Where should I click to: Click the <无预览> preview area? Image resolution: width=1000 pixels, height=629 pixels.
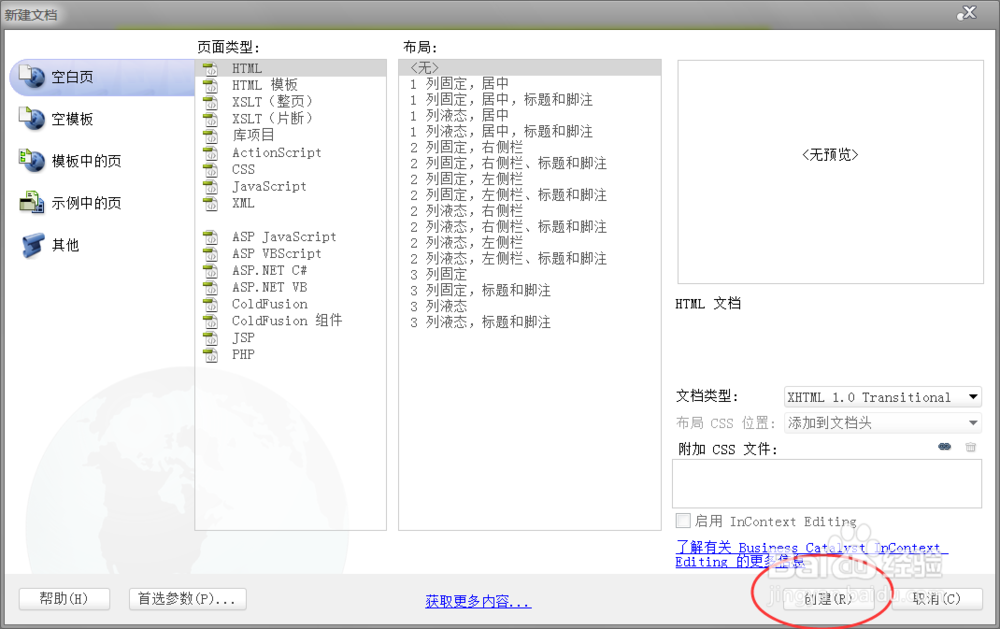click(x=830, y=172)
